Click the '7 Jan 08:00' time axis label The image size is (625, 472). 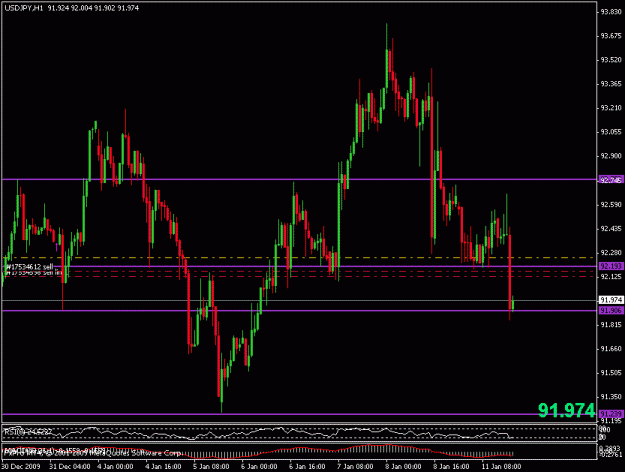[355, 466]
